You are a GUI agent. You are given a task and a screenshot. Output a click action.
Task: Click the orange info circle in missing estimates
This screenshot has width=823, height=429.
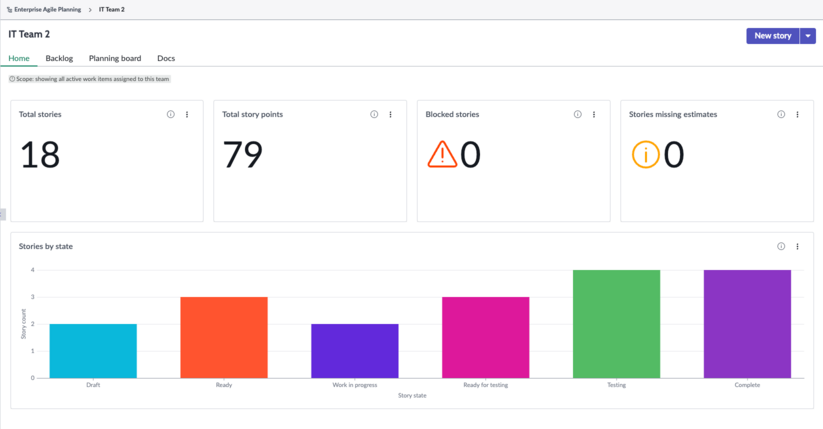[x=646, y=154]
